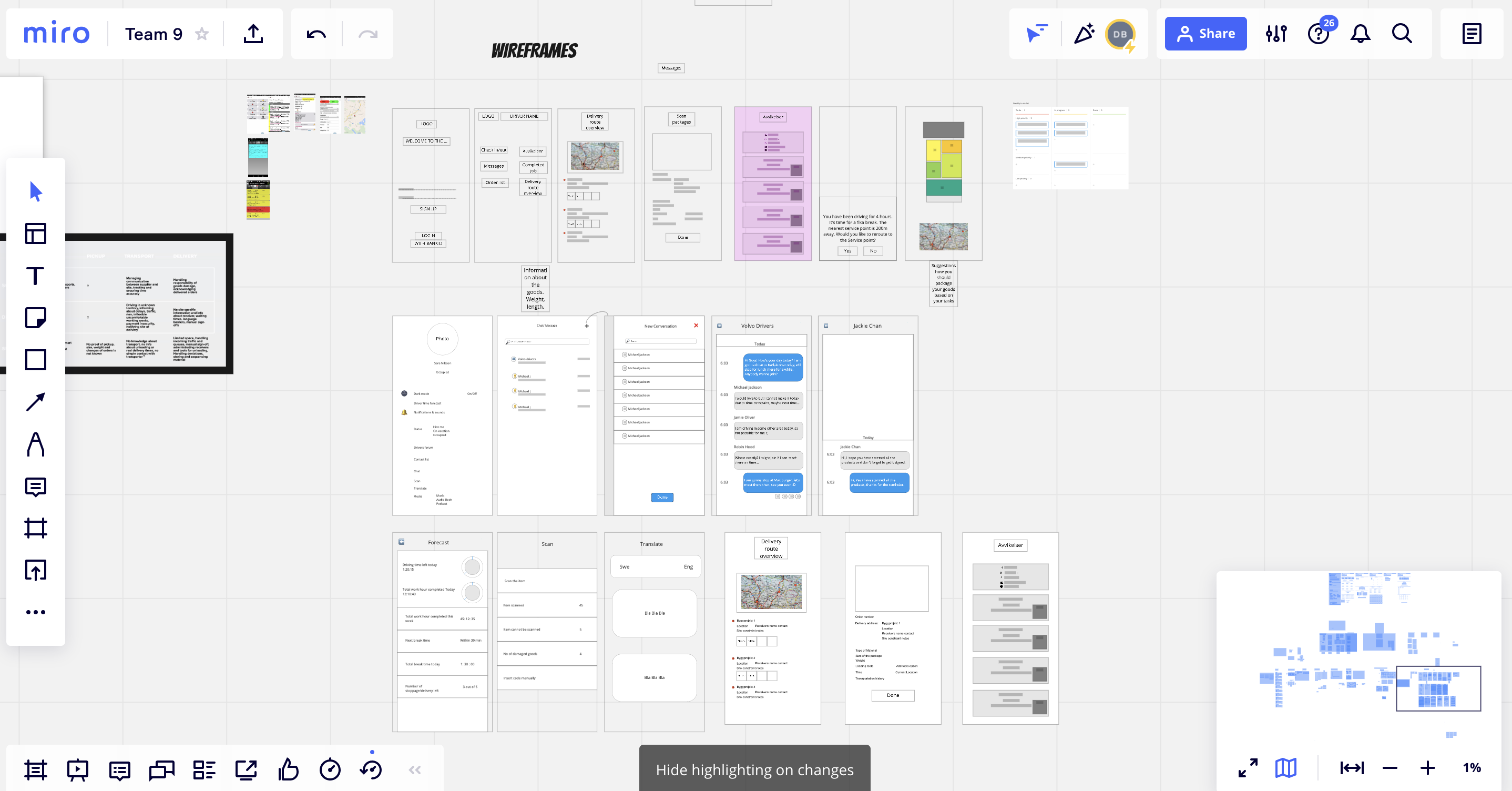The height and width of the screenshot is (791, 1512).
Task: Select the Shape rectangle tool
Action: coord(36,359)
